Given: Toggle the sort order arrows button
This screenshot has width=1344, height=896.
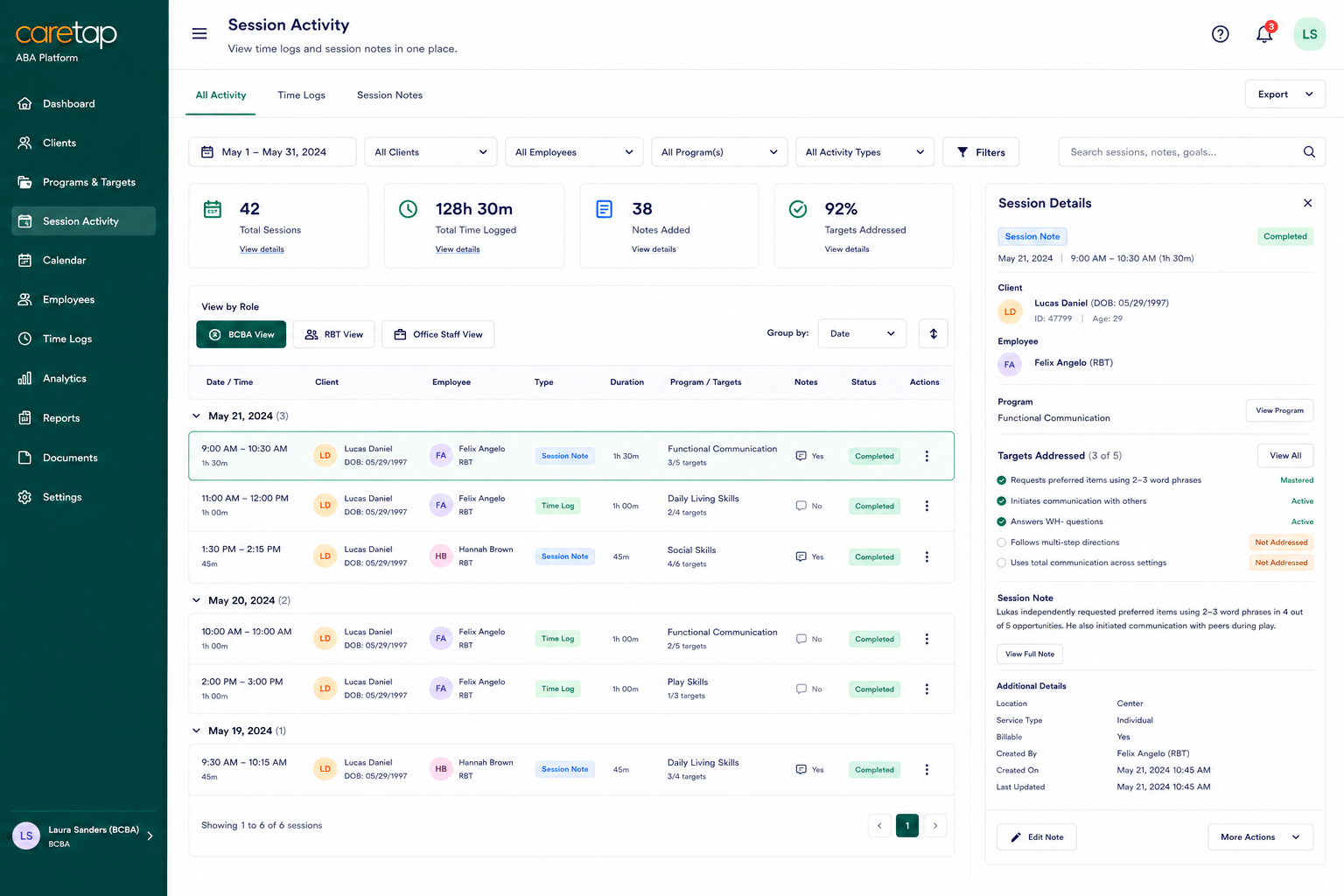Looking at the screenshot, I should [x=934, y=333].
